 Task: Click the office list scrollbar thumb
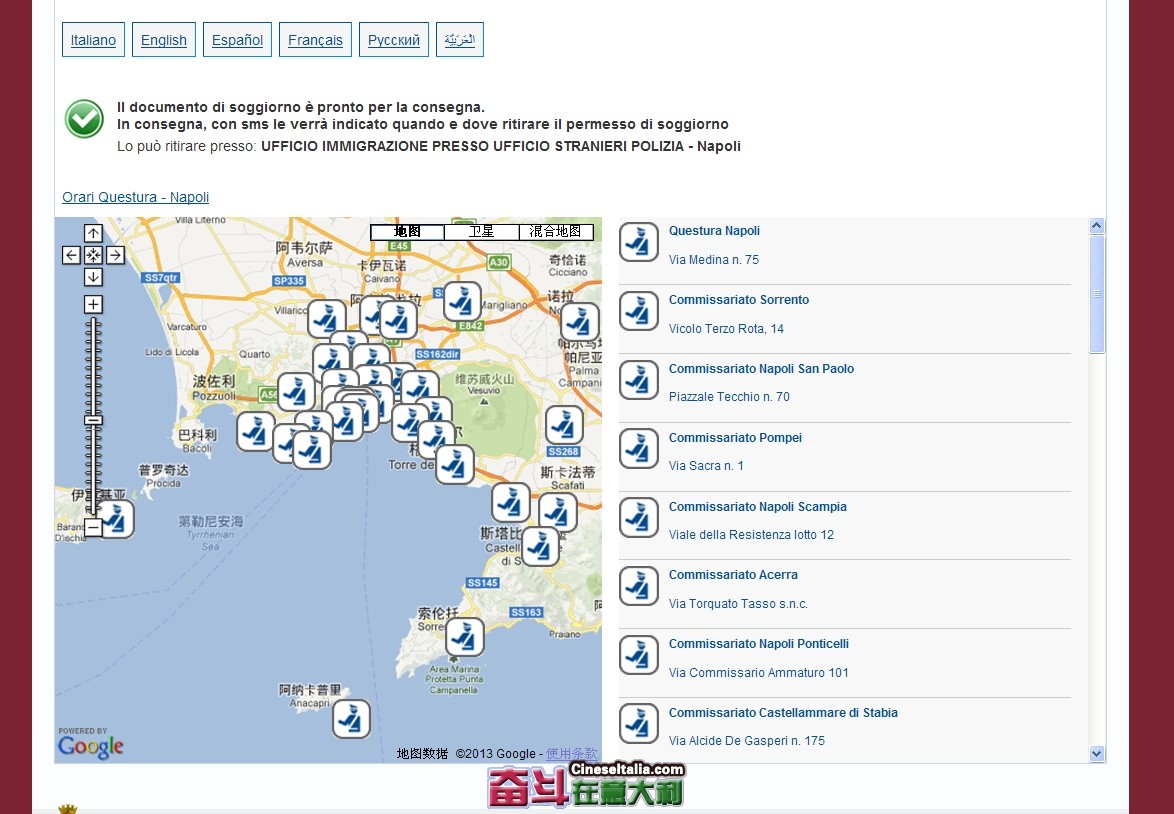pos(1097,294)
